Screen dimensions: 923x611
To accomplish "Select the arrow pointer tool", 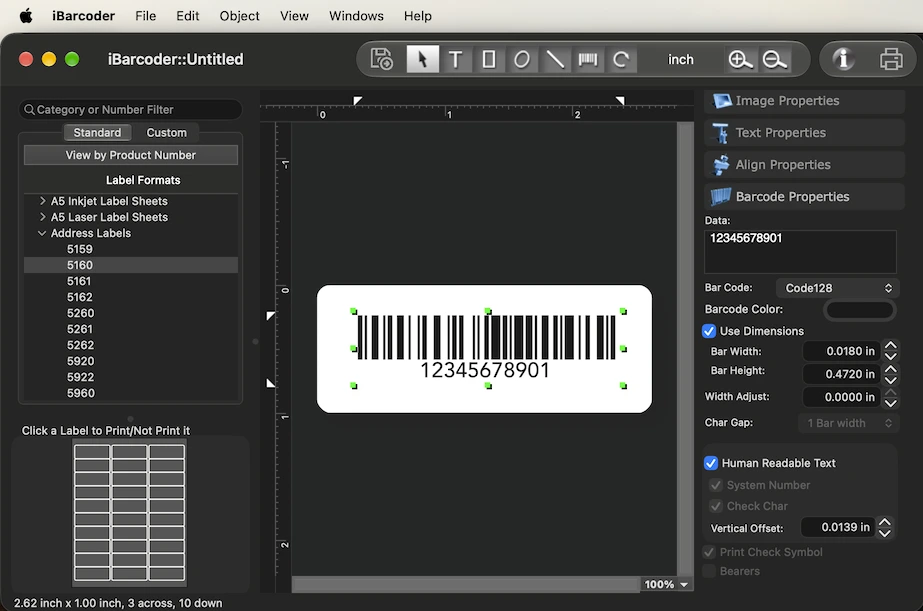I will click(x=423, y=59).
